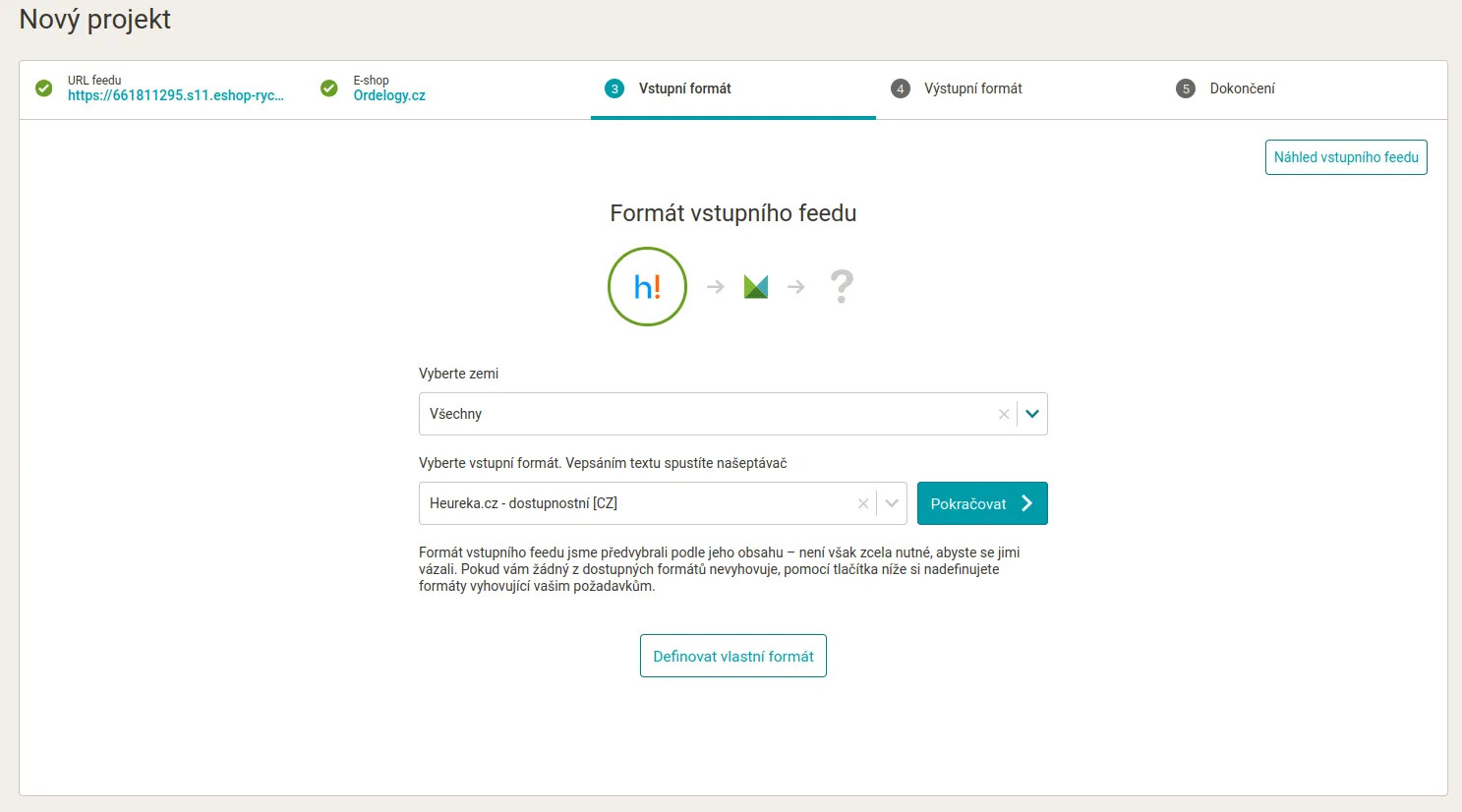Clear the selected Heureka.cz input format
Viewport: 1462px width, 812px height.
[x=863, y=504]
